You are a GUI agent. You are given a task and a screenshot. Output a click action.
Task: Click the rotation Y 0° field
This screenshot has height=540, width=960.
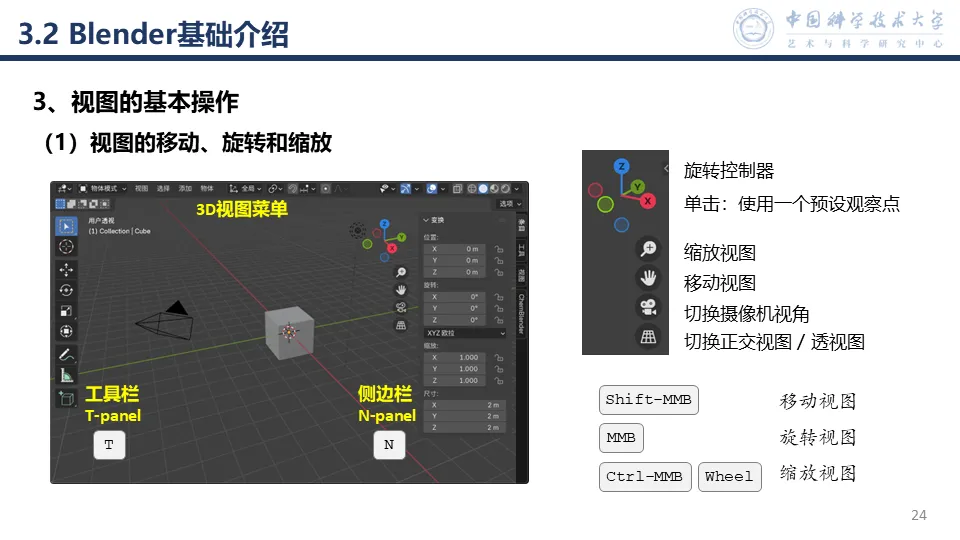[x=454, y=309]
